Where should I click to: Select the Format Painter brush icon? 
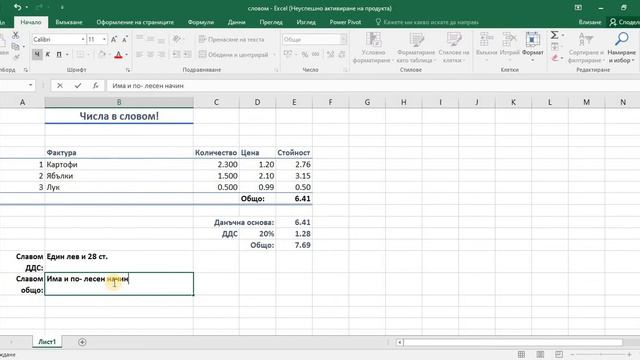[x=16, y=57]
